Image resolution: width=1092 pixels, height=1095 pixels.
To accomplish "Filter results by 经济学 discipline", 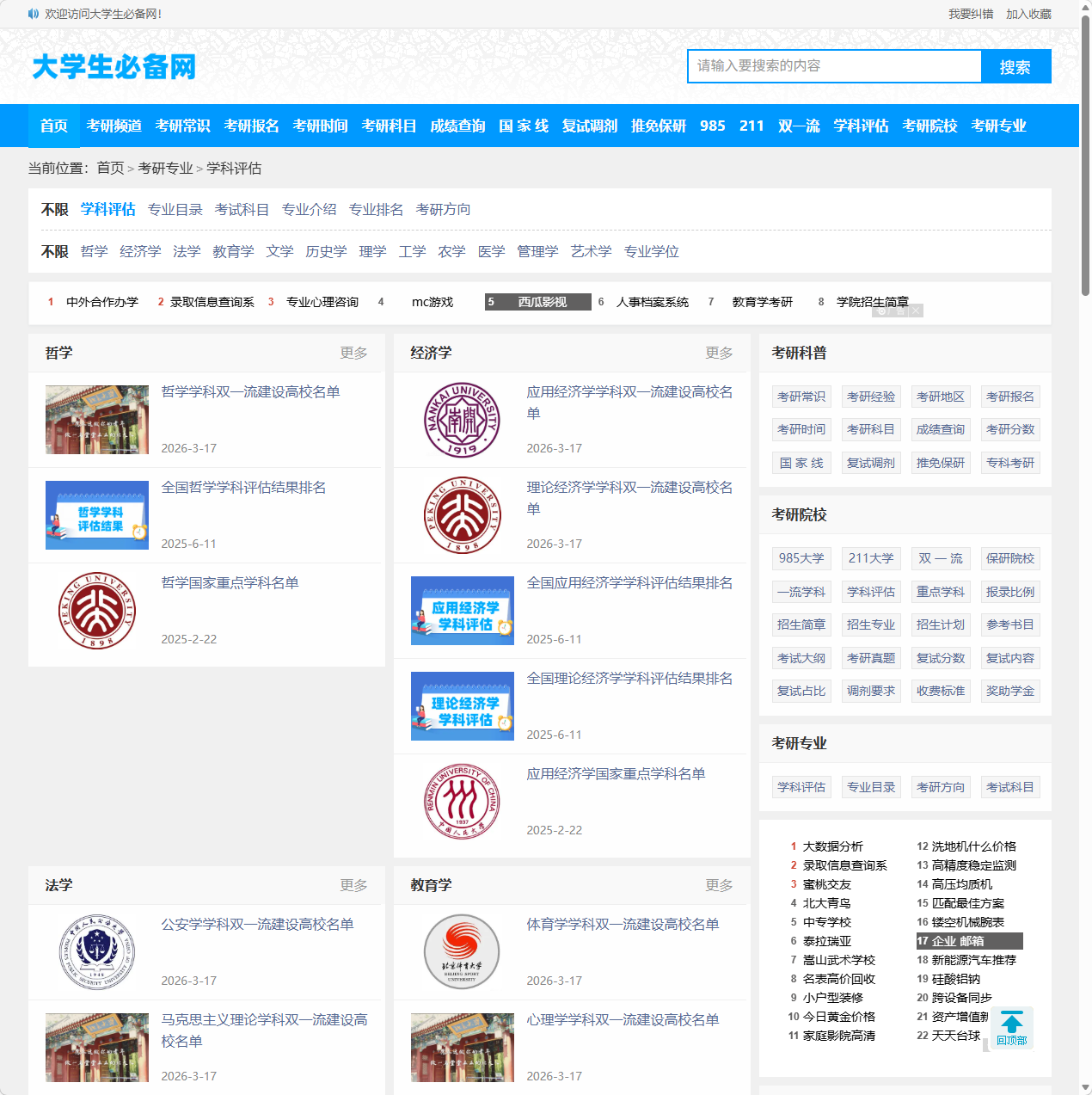I will (140, 251).
